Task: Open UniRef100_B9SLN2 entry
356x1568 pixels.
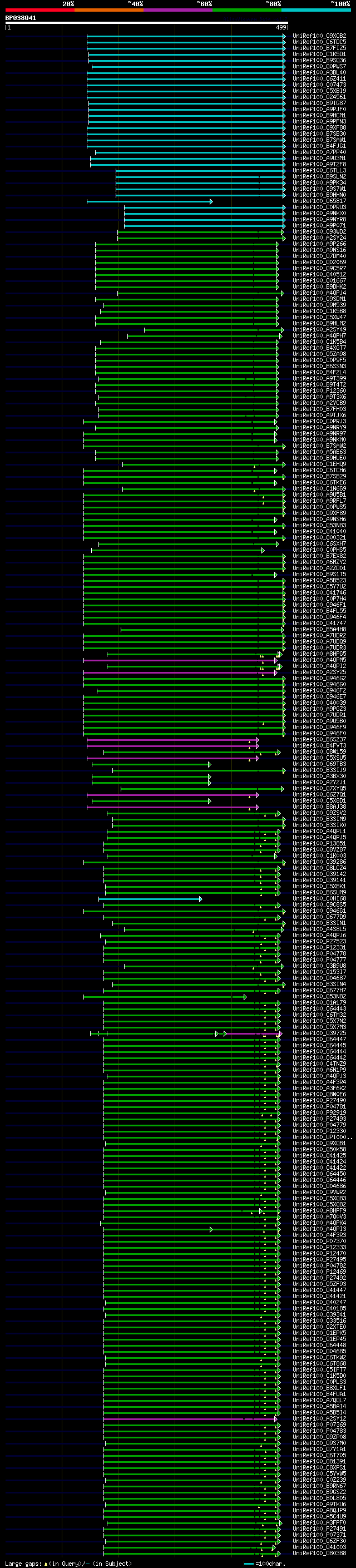Action: (x=319, y=176)
